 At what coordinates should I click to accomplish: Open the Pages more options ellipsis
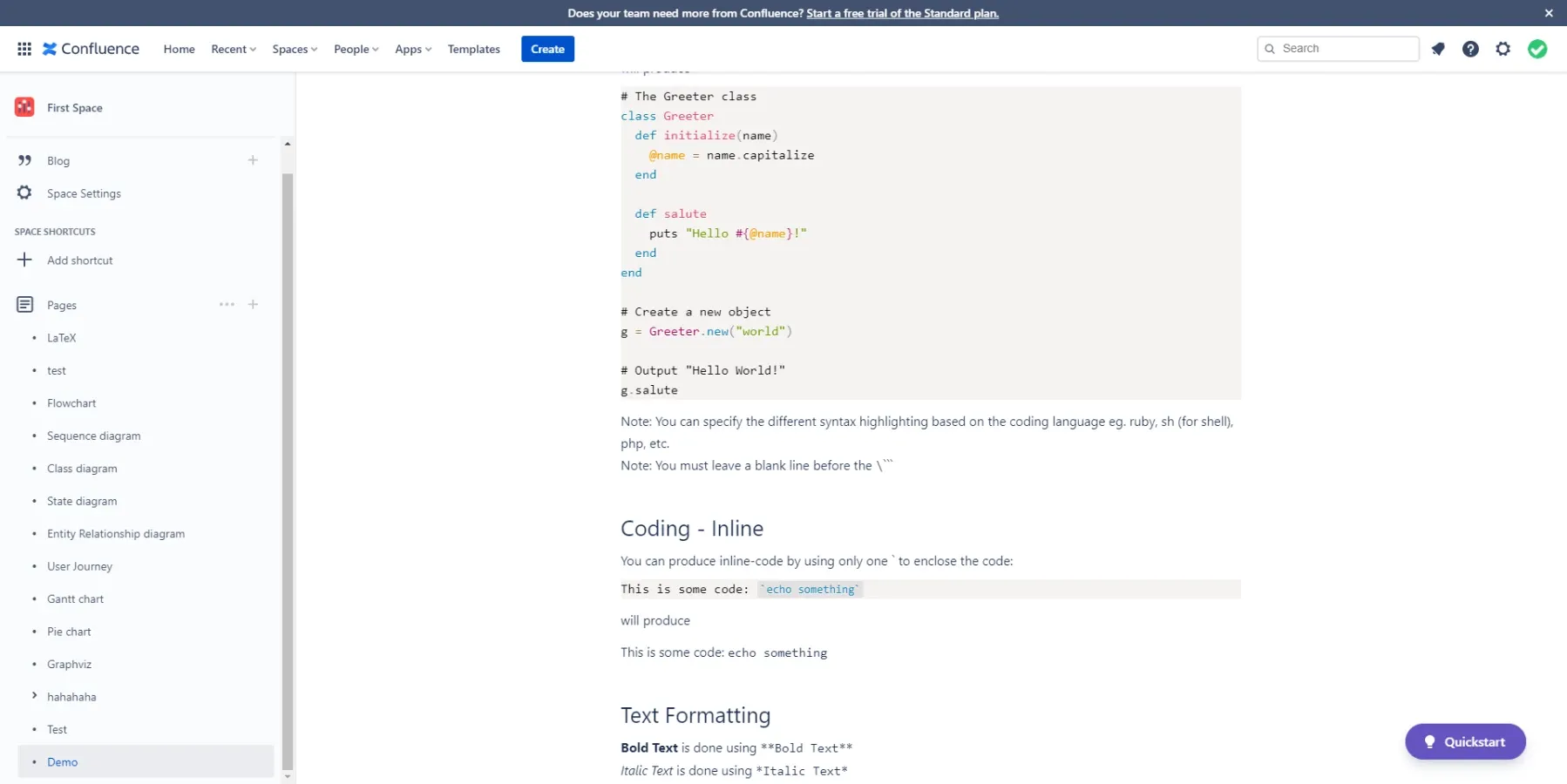(227, 304)
